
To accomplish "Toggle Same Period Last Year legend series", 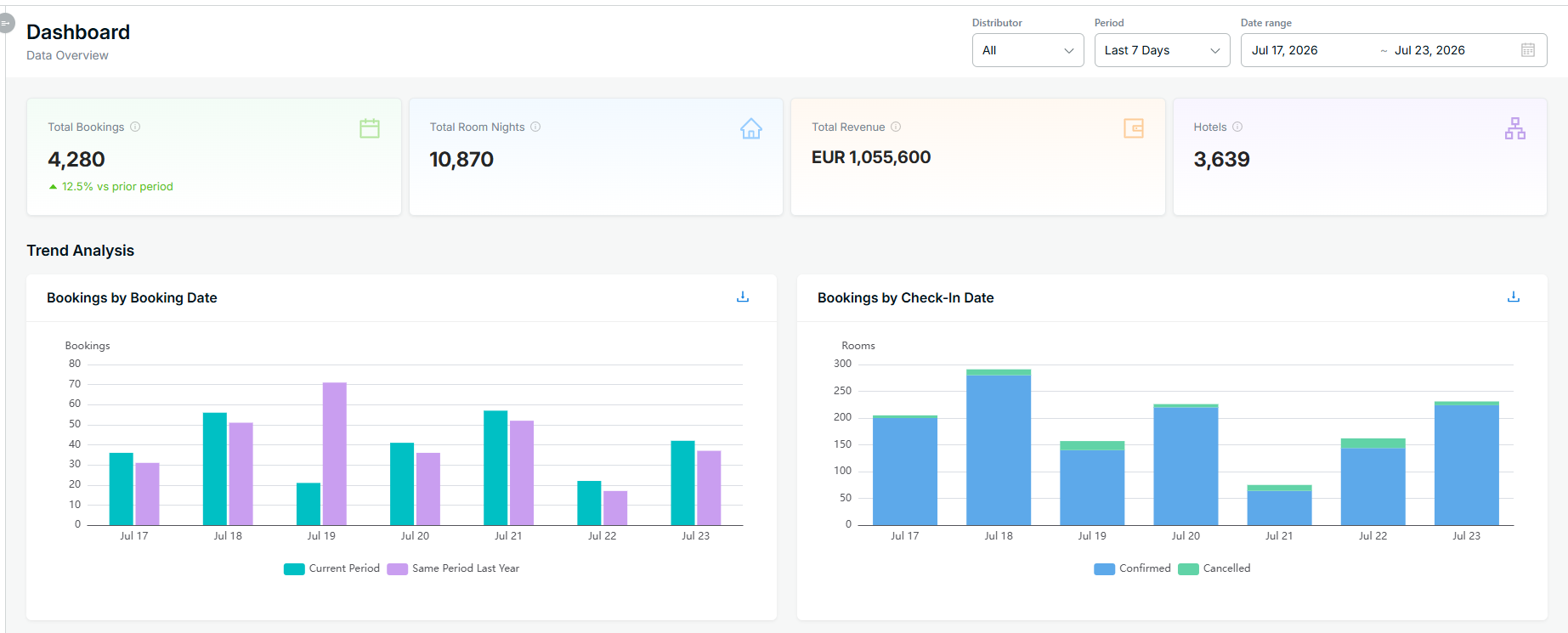I will coord(453,568).
